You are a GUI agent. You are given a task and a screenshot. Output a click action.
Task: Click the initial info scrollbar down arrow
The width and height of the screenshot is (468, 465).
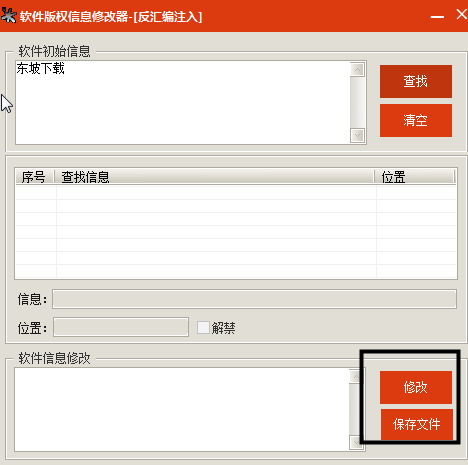(x=358, y=136)
